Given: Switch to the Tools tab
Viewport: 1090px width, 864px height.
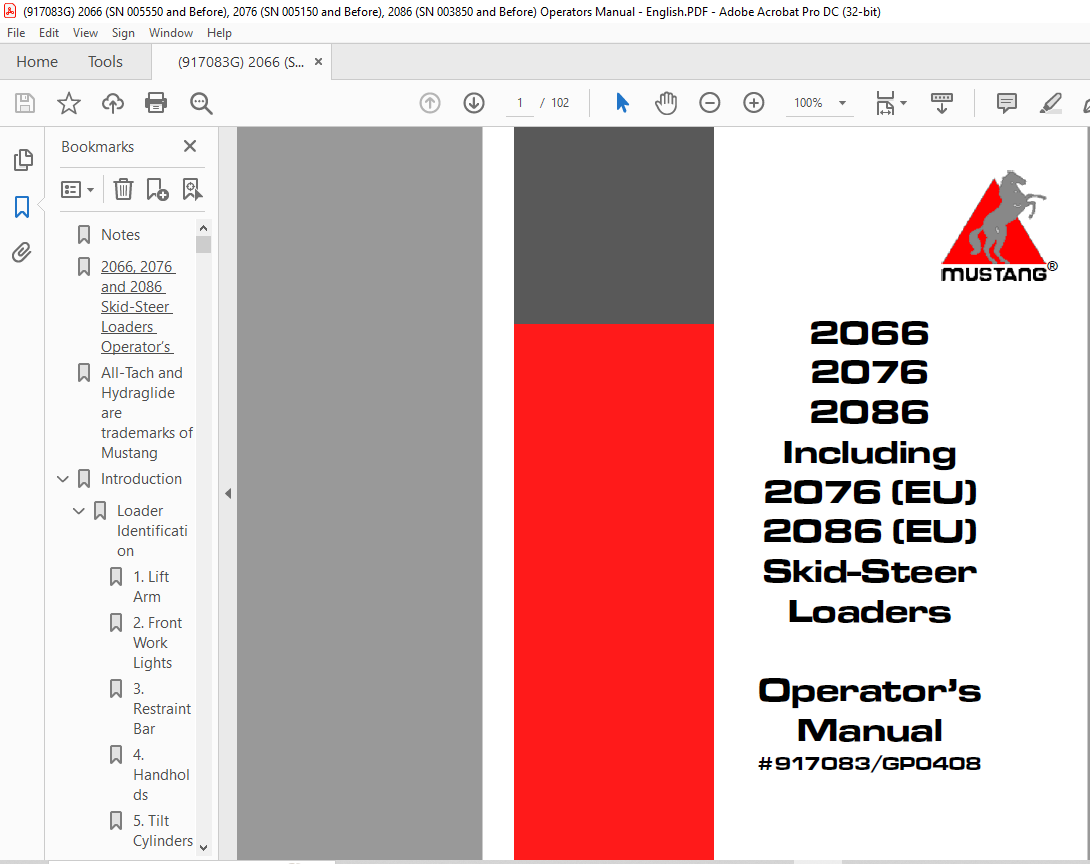Looking at the screenshot, I should tap(105, 62).
